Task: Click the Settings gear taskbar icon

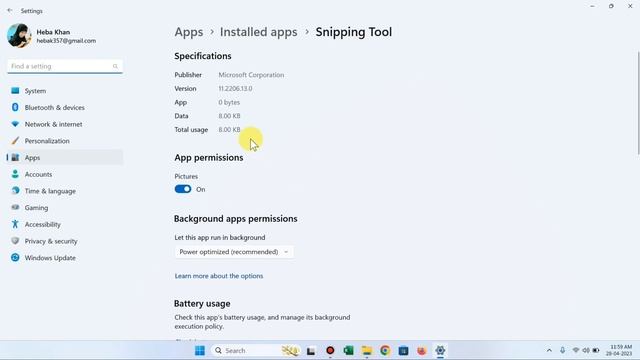Action: click(440, 351)
